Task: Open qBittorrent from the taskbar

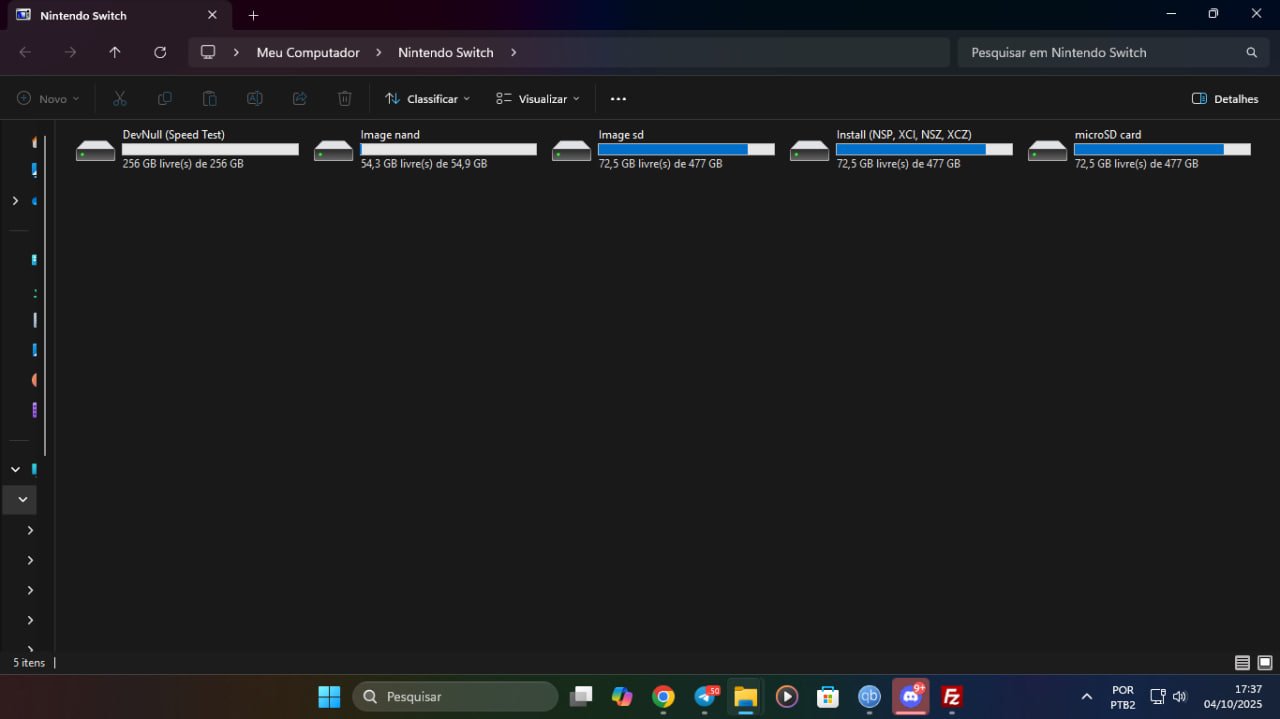Action: coord(870,696)
